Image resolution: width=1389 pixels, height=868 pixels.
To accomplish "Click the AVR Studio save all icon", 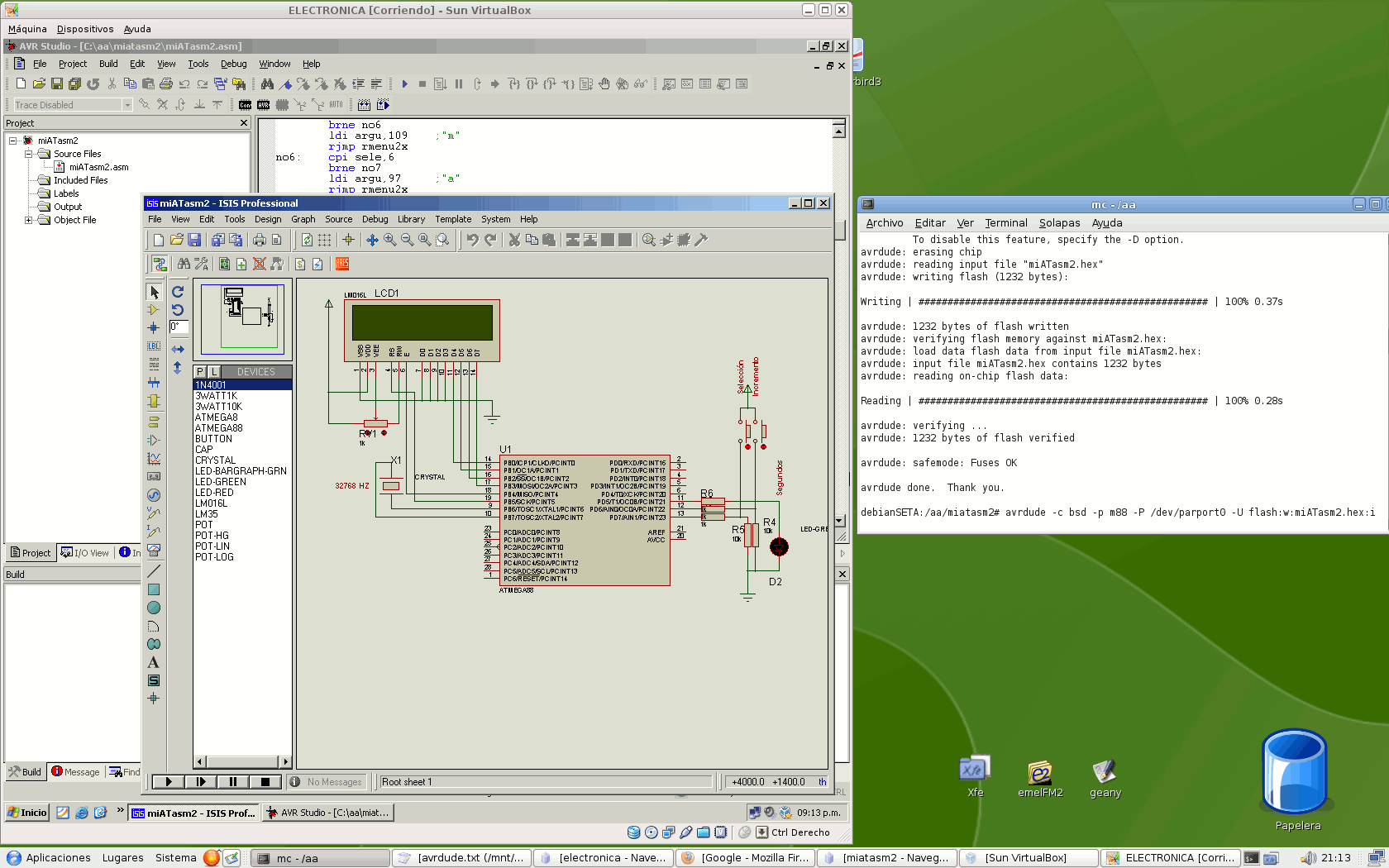I will coord(74,83).
